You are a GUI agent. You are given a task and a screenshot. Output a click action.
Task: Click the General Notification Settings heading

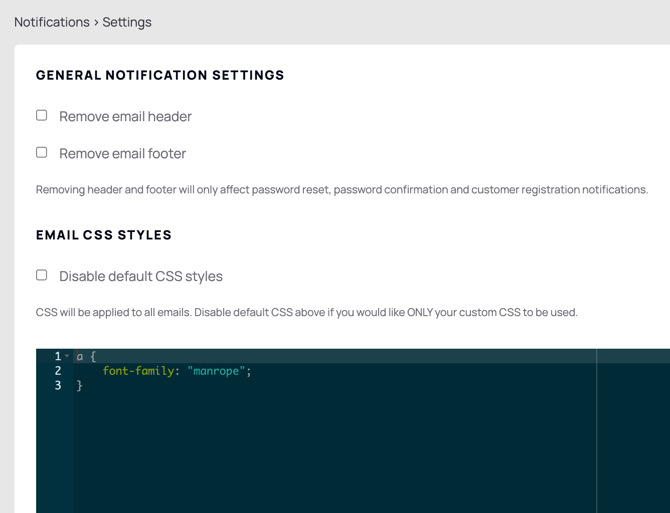click(x=160, y=75)
